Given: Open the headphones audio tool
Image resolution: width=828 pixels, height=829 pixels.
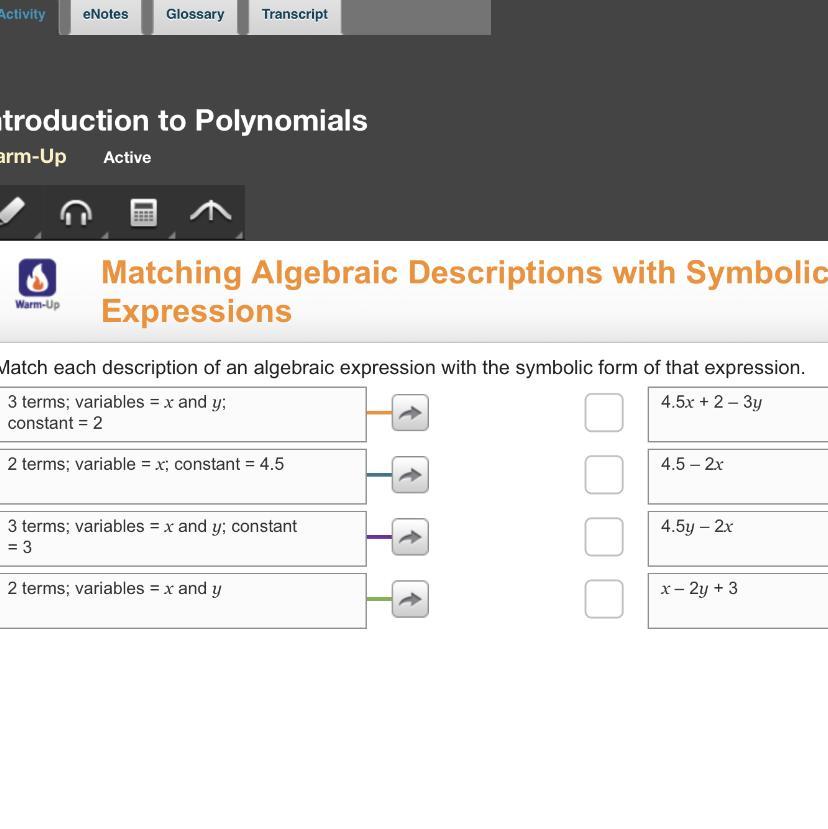Looking at the screenshot, I should click(76, 213).
